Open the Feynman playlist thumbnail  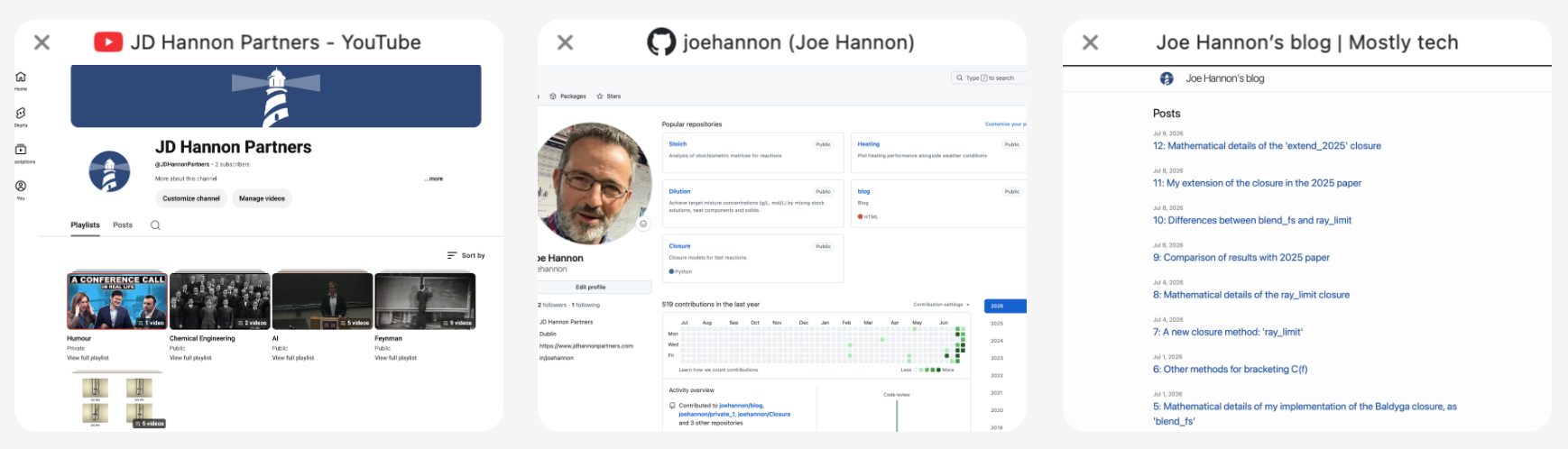point(425,301)
